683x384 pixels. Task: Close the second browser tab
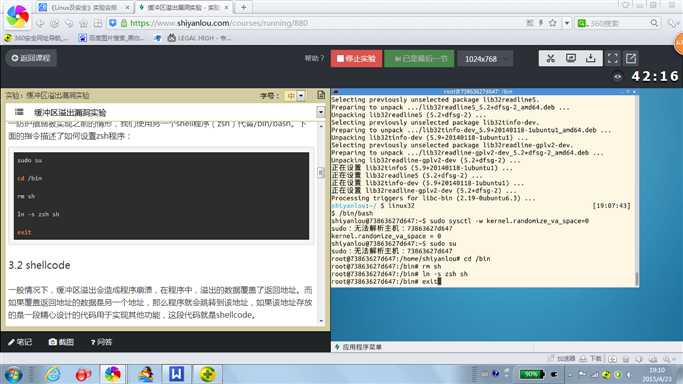click(227, 7)
